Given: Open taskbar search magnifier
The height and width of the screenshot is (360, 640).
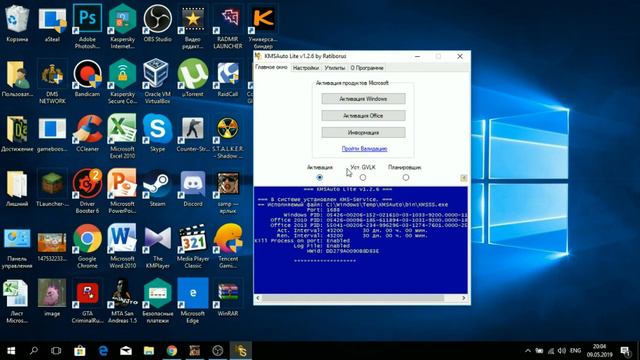Looking at the screenshot, I should 34,351.
